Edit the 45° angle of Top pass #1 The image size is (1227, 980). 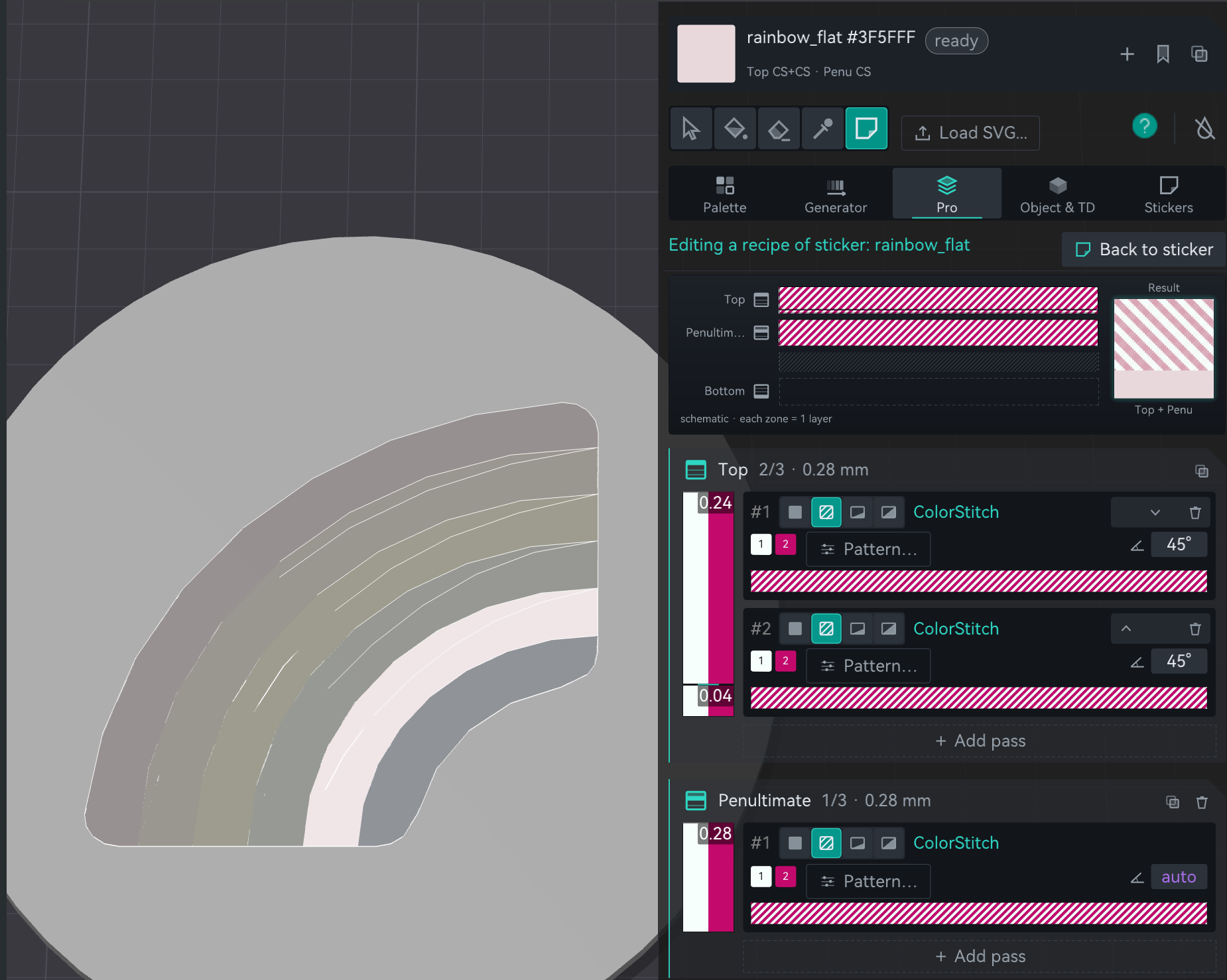pos(1179,544)
